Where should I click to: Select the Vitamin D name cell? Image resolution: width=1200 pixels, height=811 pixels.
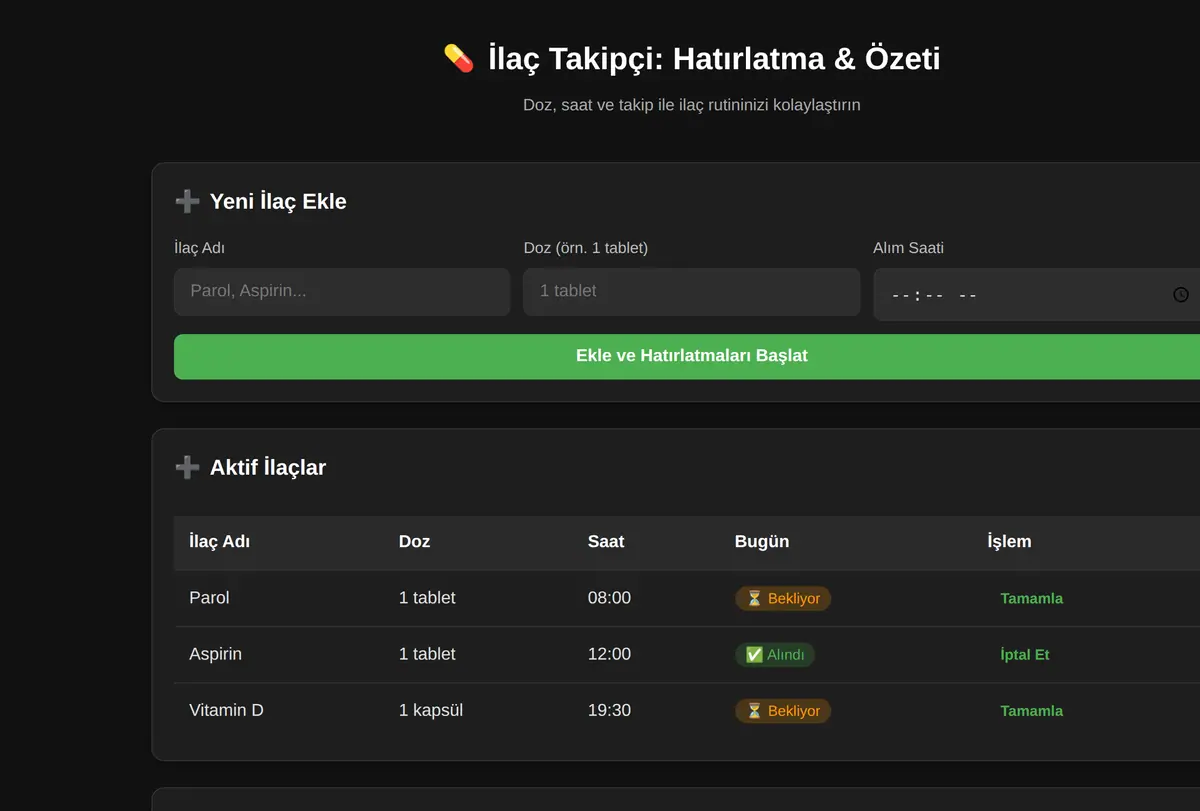[x=226, y=710]
